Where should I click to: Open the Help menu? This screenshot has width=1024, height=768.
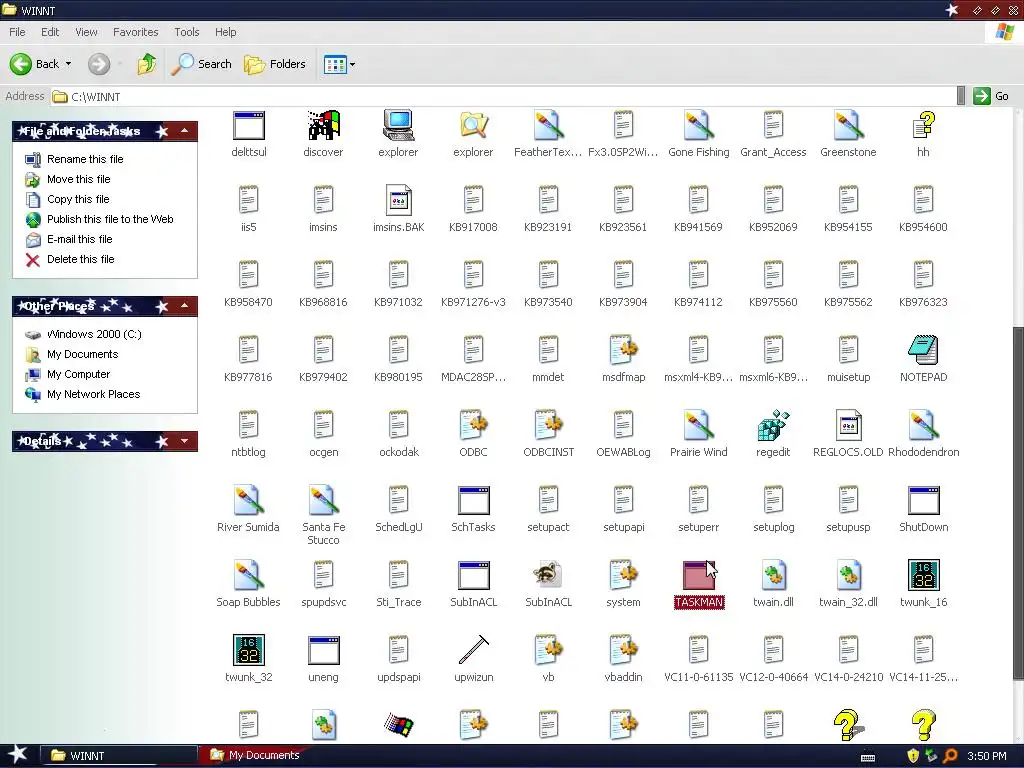pyautogui.click(x=225, y=32)
